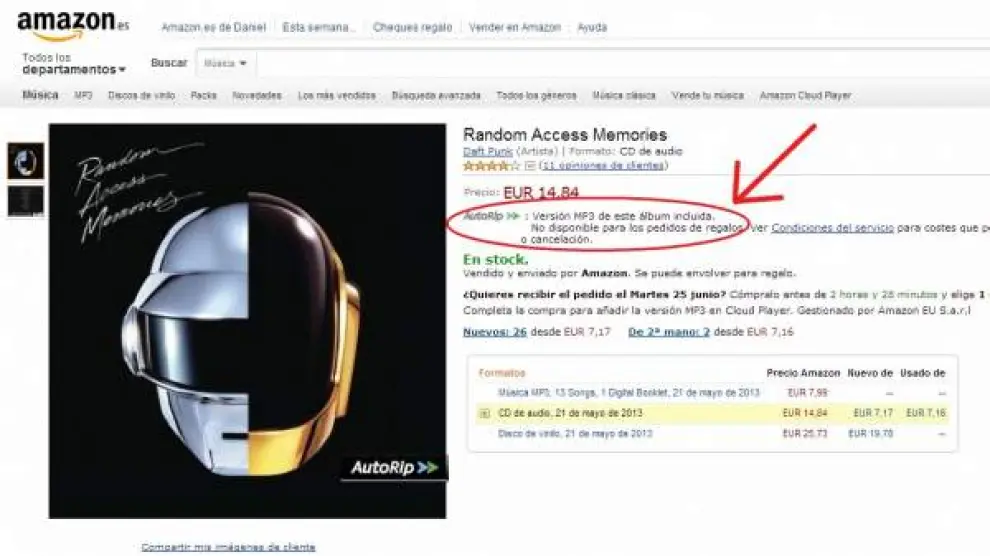The image size is (990, 556).
Task: Open Compartir mis imágenes de cliente link
Action: point(228,547)
